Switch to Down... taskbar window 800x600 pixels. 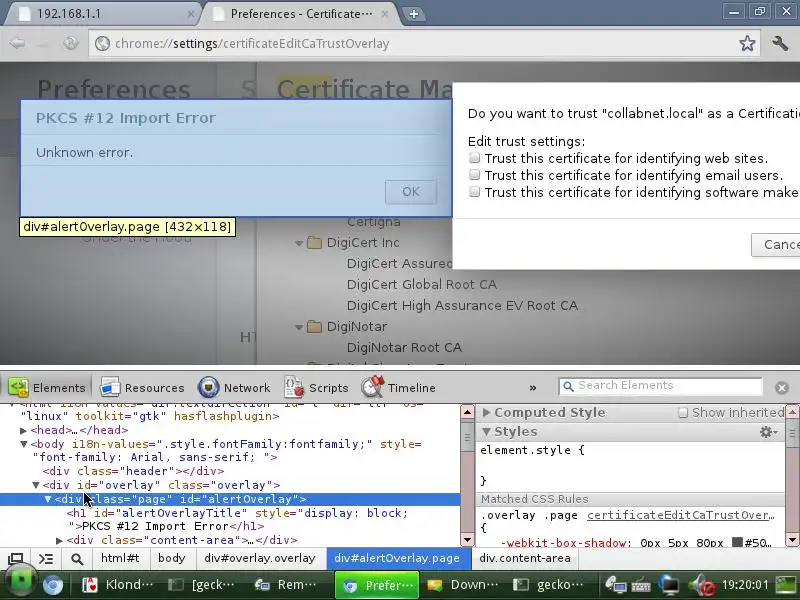coord(463,585)
